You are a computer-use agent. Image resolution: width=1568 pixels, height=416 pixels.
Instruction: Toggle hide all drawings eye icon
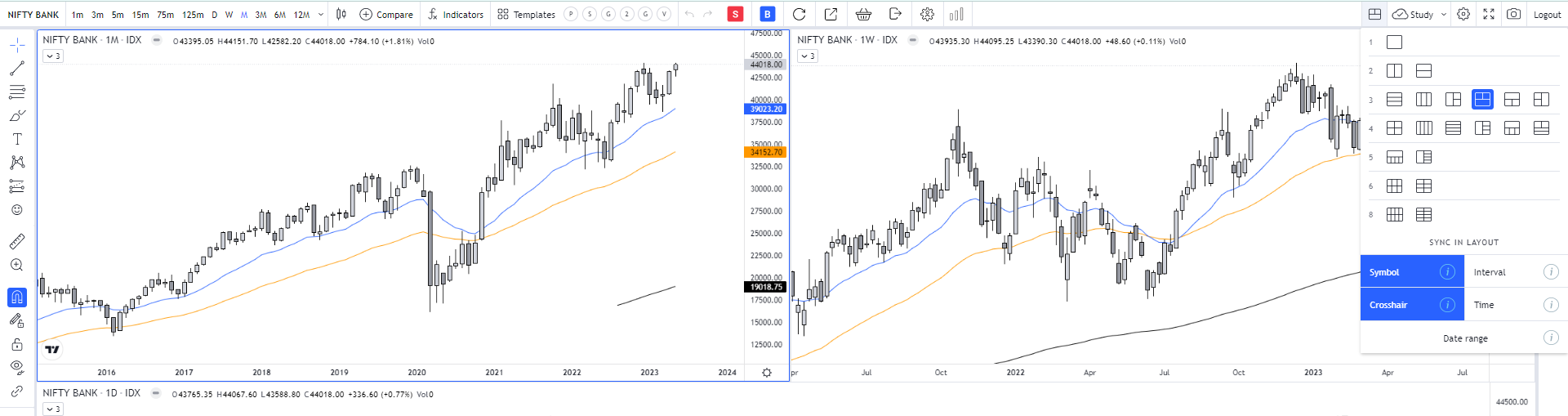(x=17, y=367)
